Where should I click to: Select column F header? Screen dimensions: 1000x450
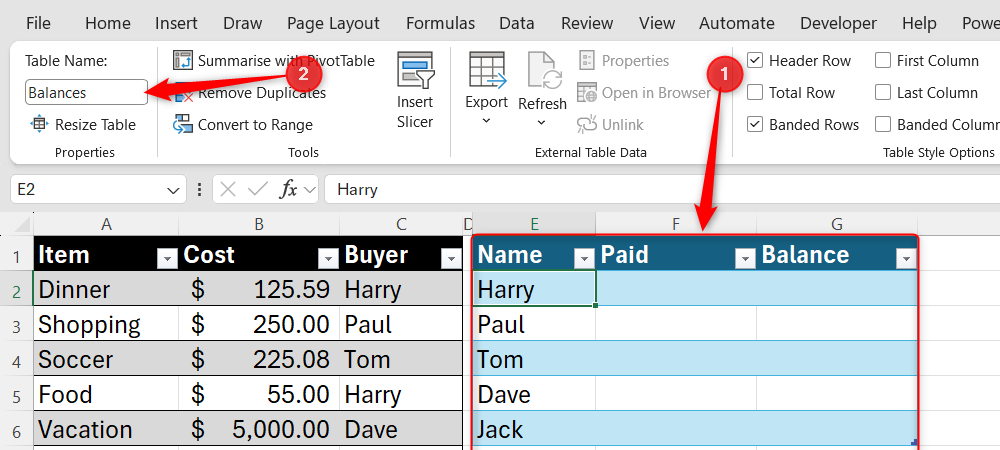click(x=676, y=224)
